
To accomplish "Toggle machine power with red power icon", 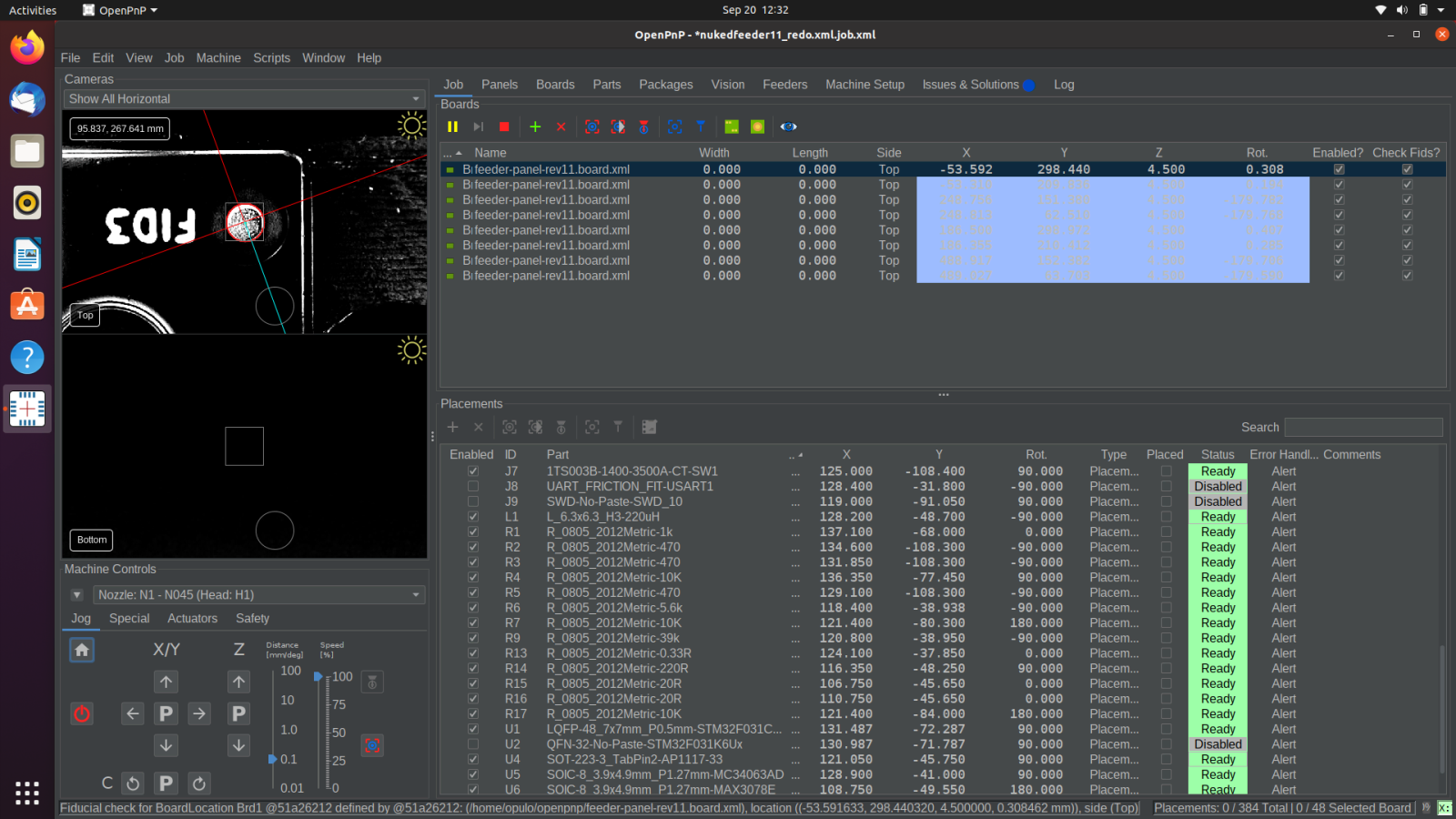I will [x=82, y=713].
